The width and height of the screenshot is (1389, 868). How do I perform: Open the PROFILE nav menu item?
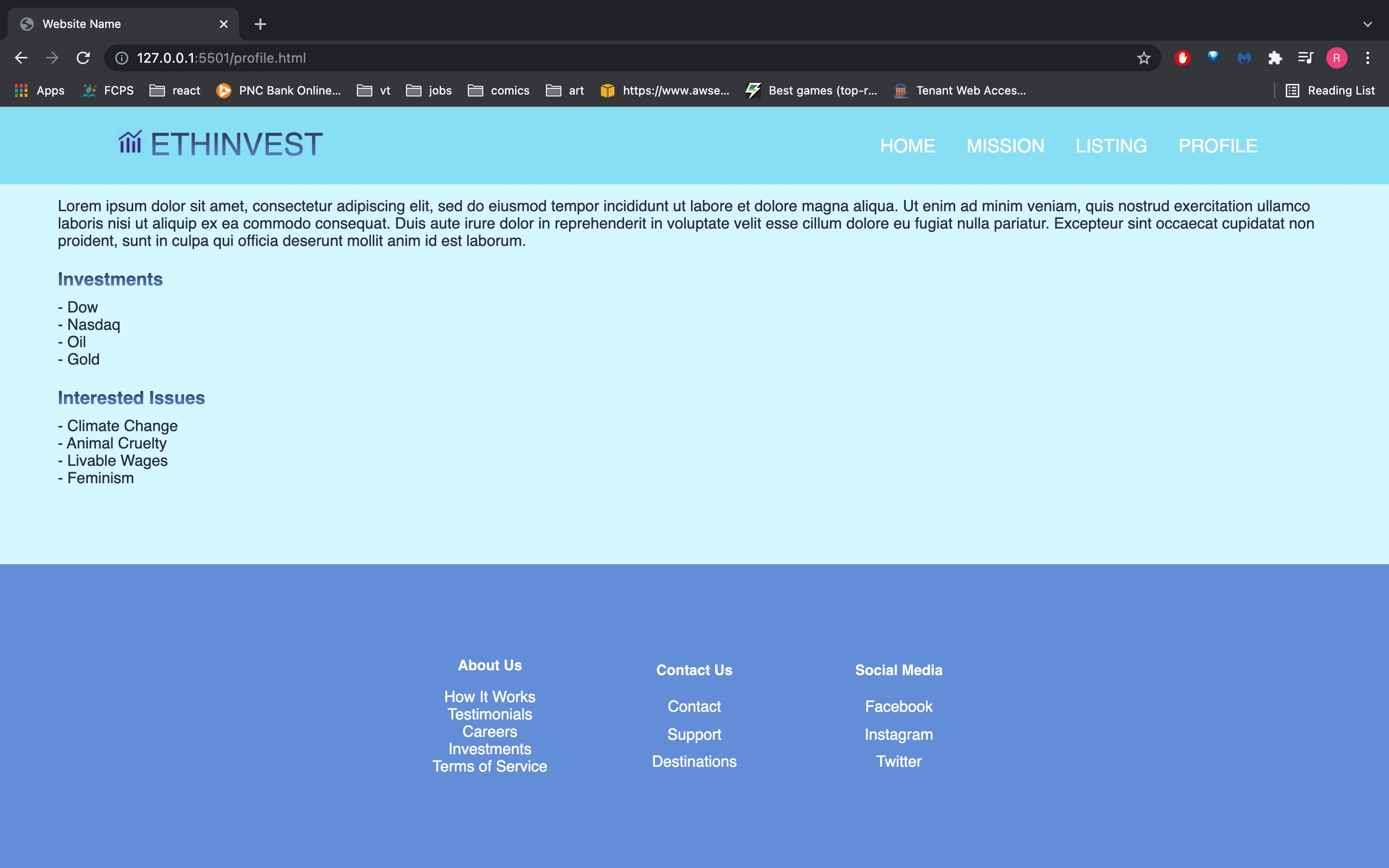1217,146
